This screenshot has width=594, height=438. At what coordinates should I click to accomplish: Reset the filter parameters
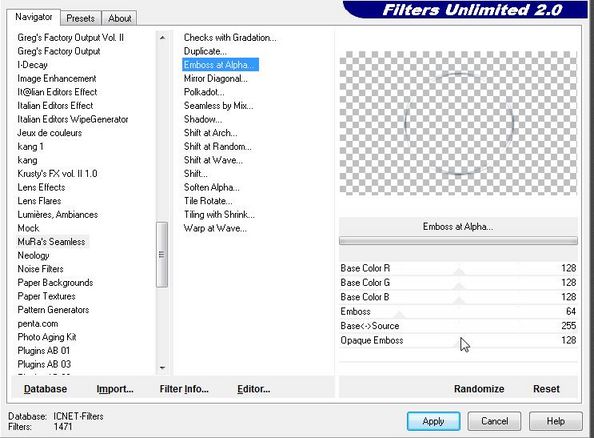(546, 389)
